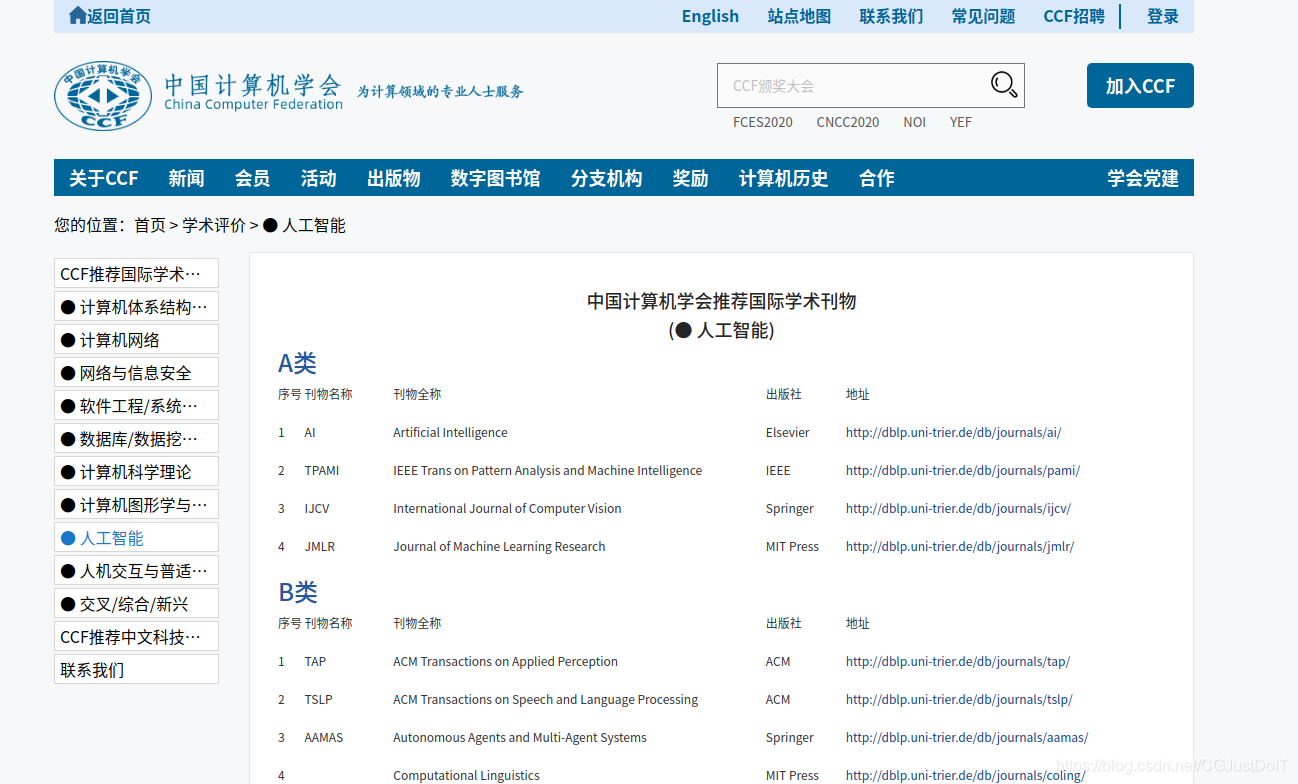Open the dblp journals/jmlr/ URL
The height and width of the screenshot is (784, 1298).
(960, 547)
